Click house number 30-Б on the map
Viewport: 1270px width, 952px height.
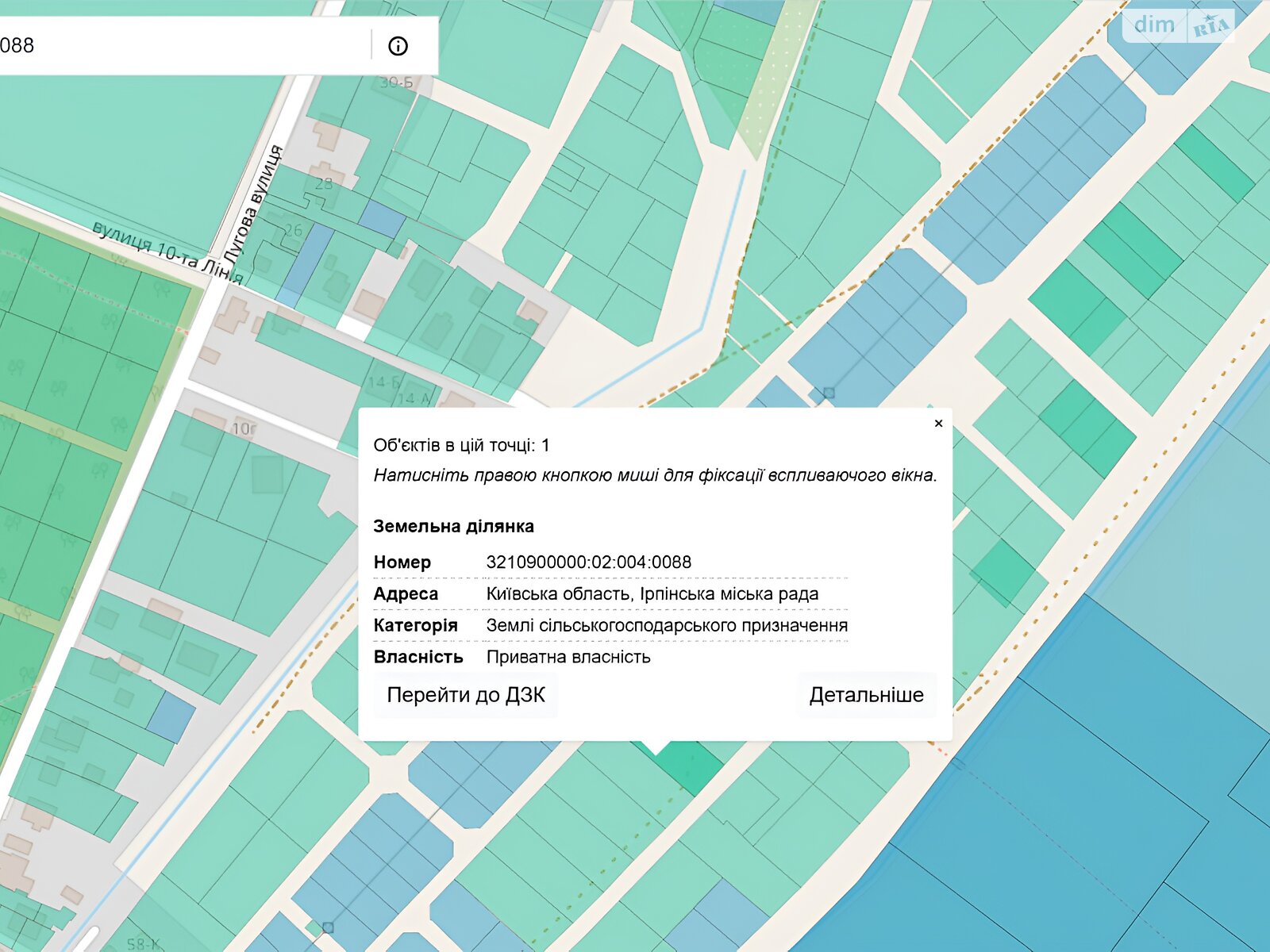click(x=395, y=83)
